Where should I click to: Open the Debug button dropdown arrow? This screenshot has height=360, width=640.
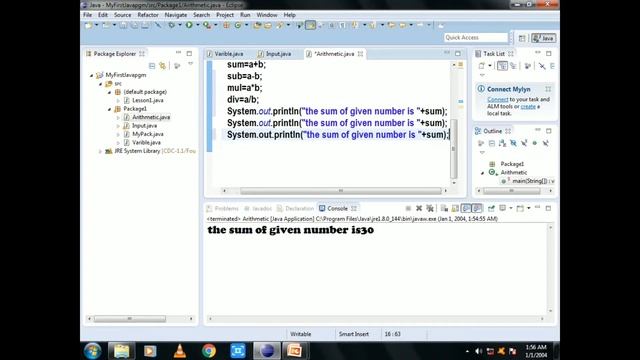coord(180,25)
